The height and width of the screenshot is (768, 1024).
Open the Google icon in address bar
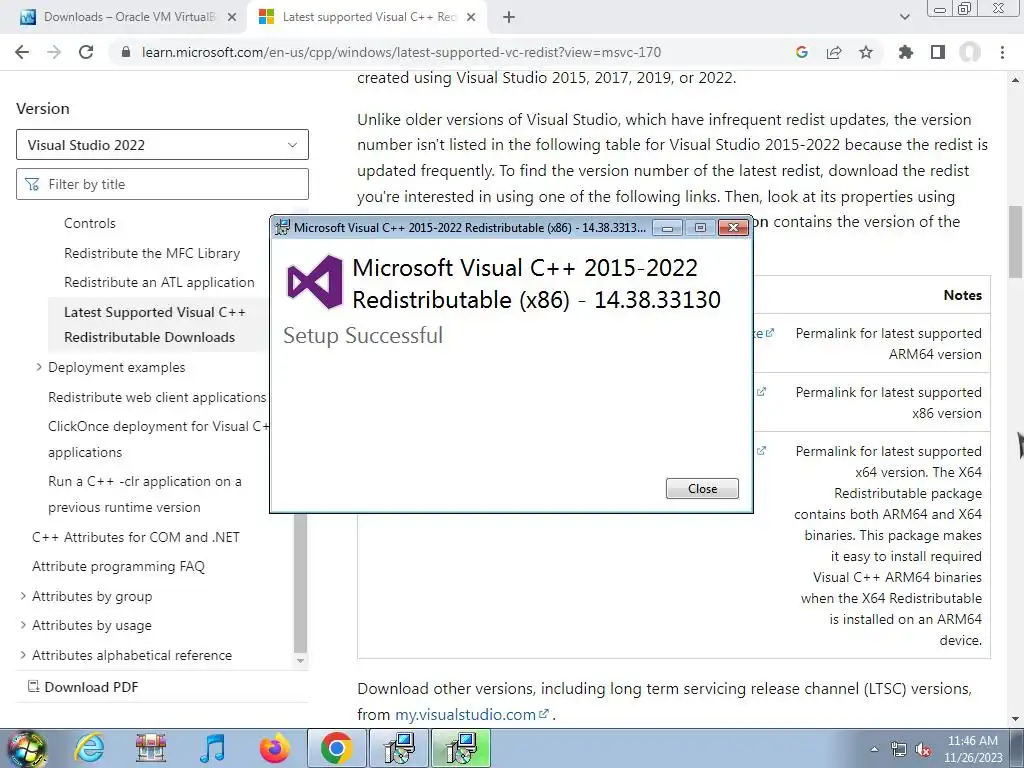(x=802, y=52)
